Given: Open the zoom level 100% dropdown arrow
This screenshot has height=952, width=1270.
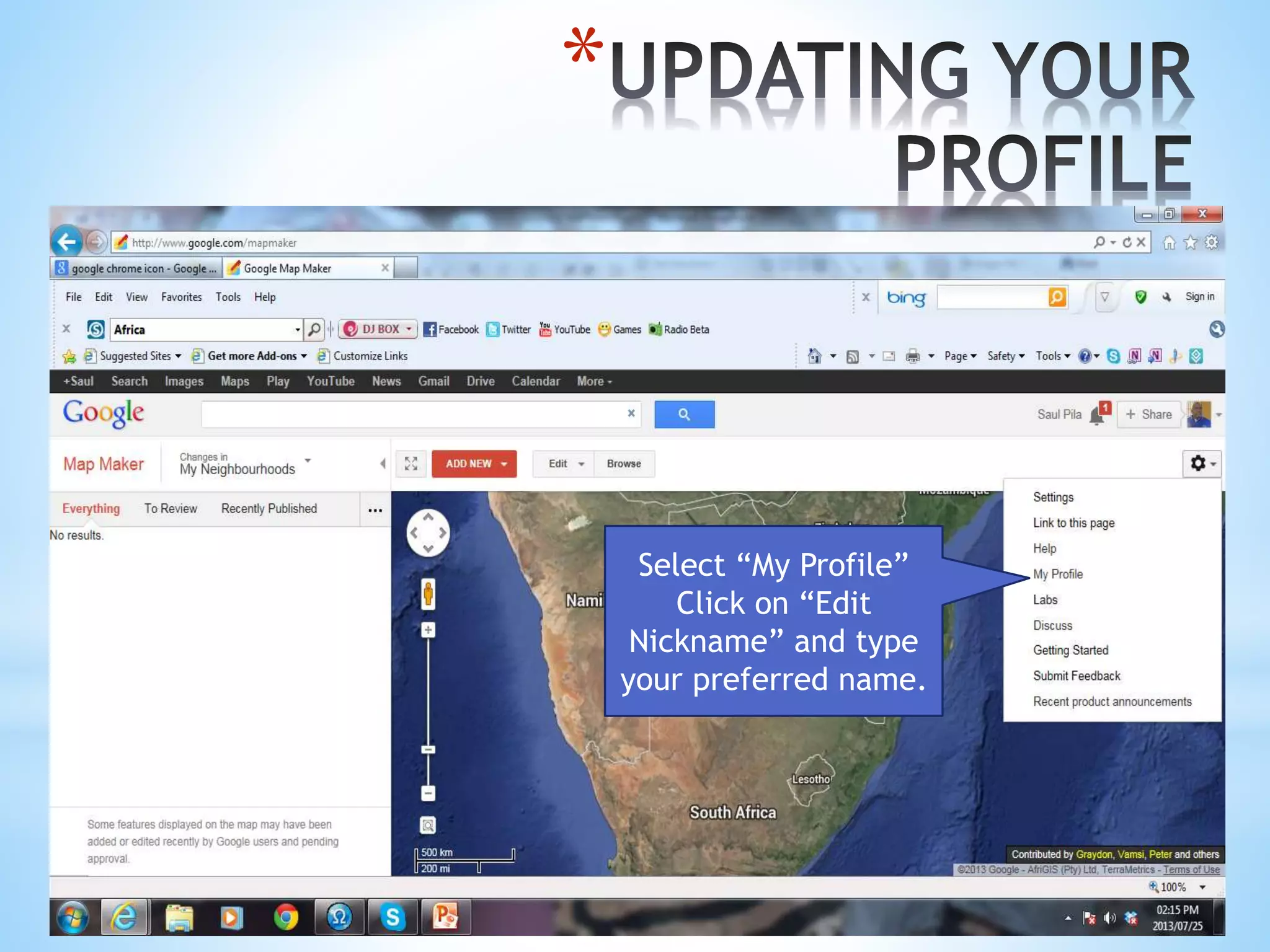Looking at the screenshot, I should pos(1202,887).
